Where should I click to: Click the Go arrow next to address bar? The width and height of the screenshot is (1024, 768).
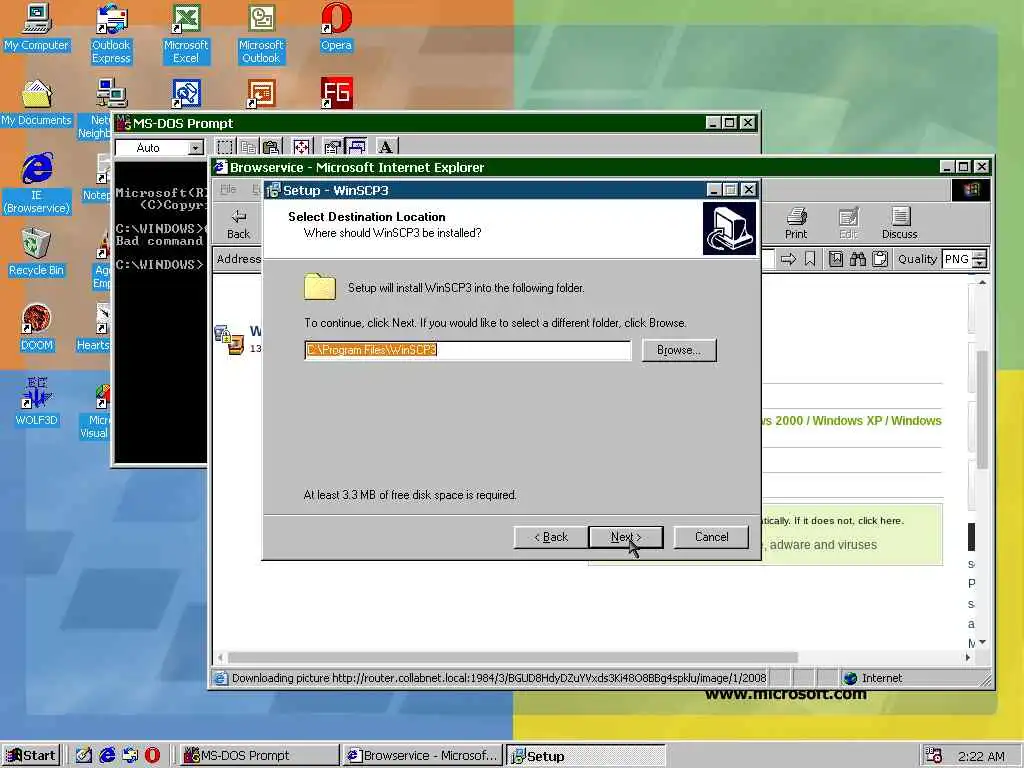coord(788,259)
